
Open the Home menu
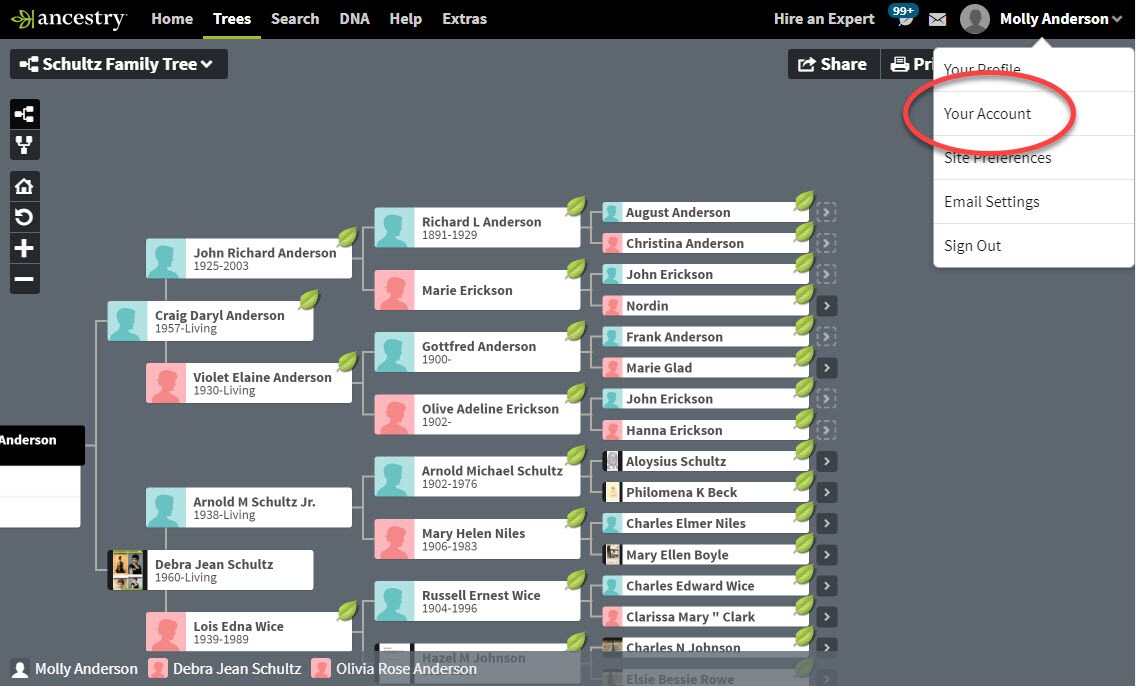(172, 19)
